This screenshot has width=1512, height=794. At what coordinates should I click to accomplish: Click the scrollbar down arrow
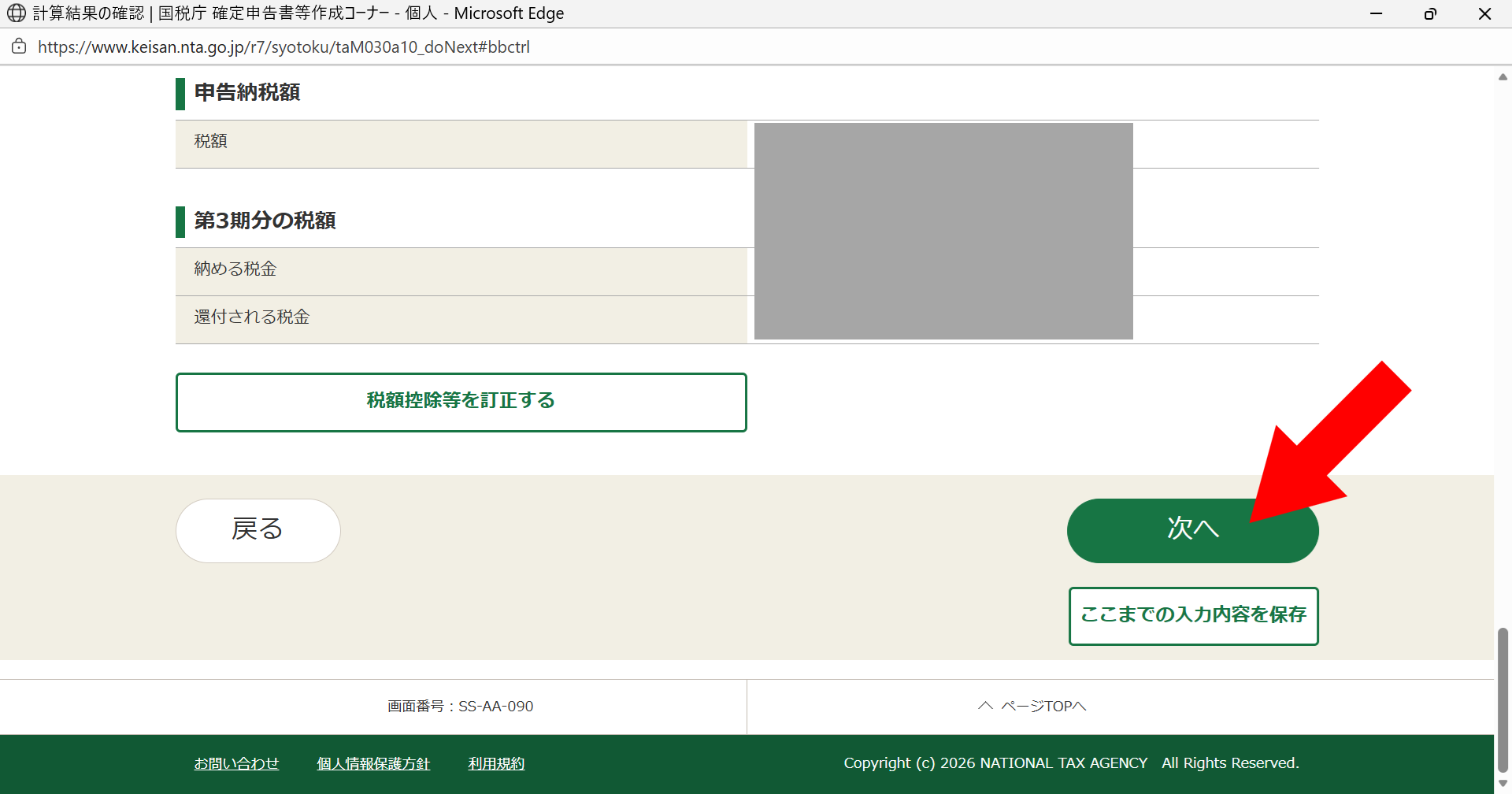[x=1503, y=783]
